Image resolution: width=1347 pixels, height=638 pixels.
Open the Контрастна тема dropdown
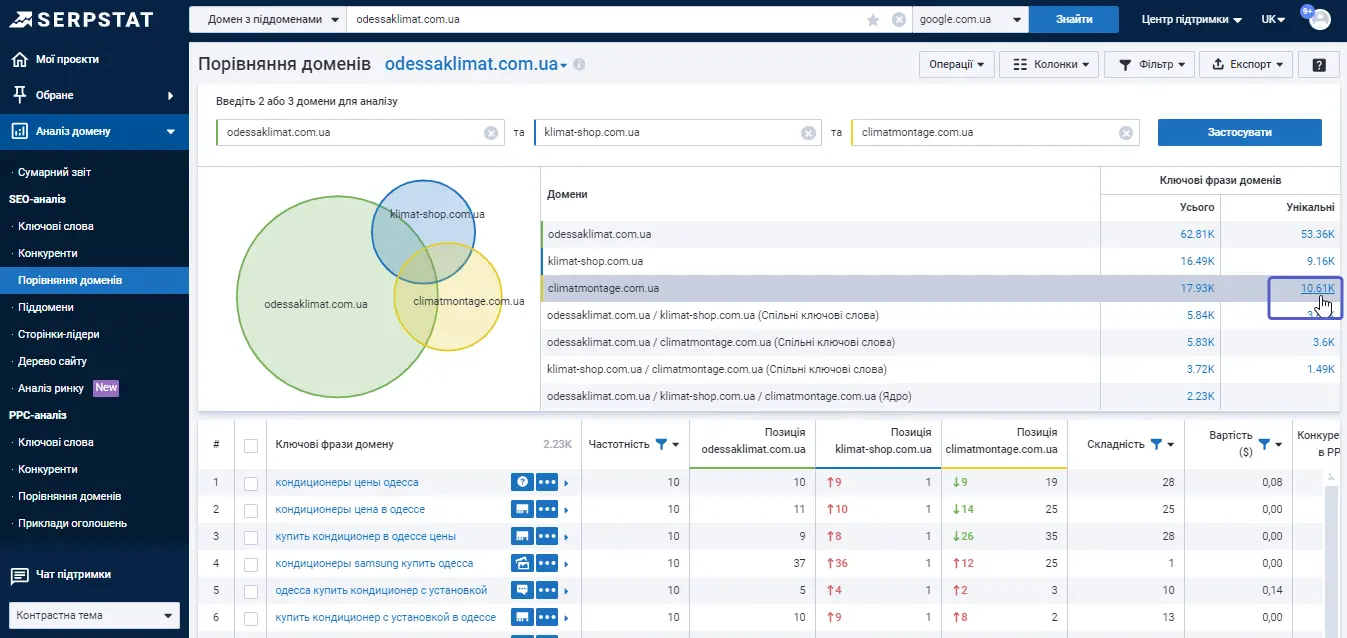pyautogui.click(x=94, y=615)
